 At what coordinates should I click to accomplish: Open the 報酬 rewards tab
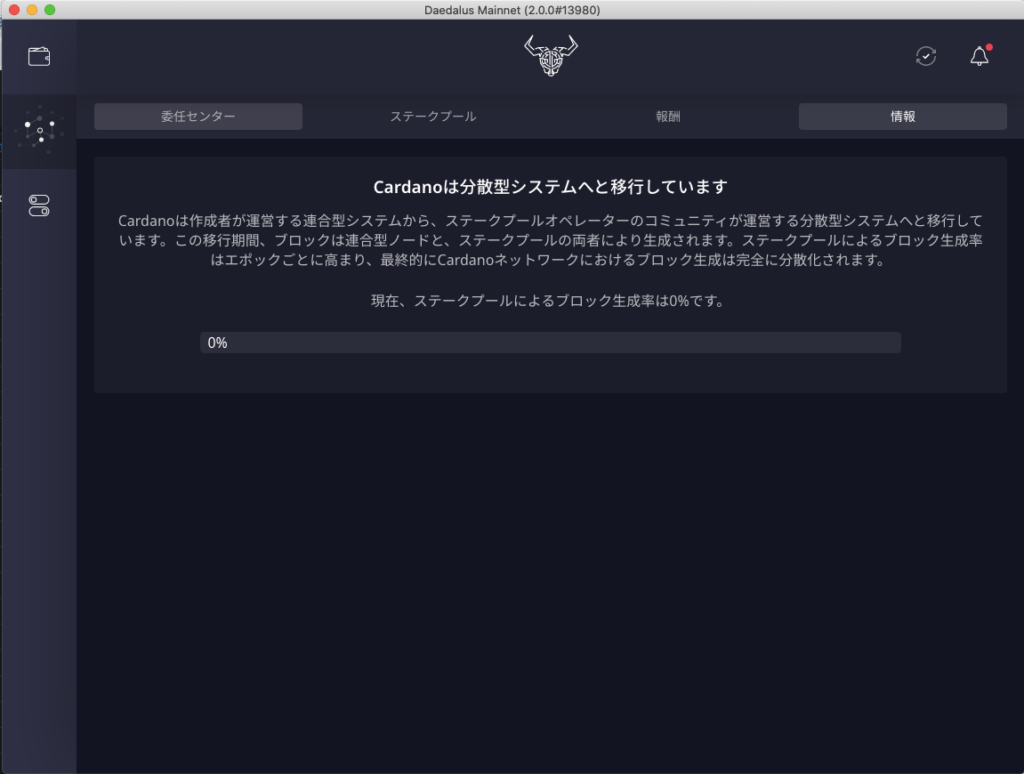[668, 117]
